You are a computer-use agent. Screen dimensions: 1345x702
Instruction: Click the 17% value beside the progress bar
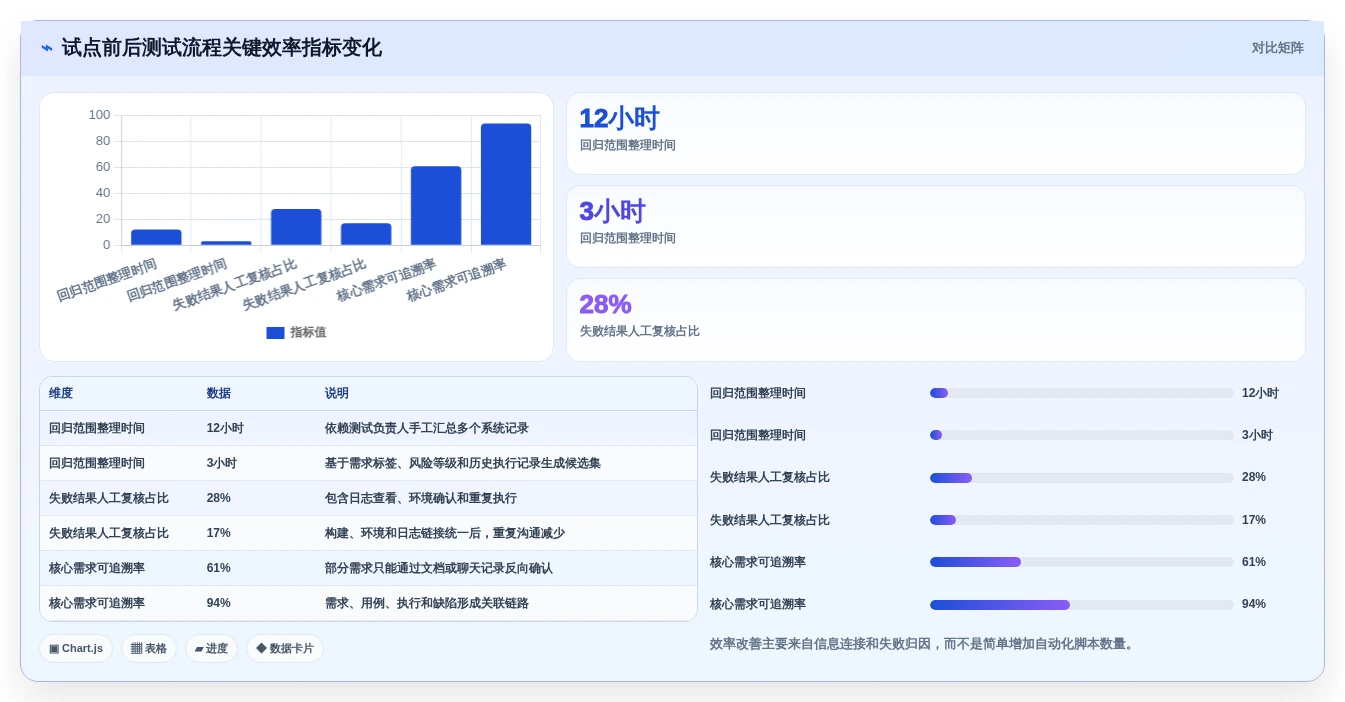tap(1254, 520)
